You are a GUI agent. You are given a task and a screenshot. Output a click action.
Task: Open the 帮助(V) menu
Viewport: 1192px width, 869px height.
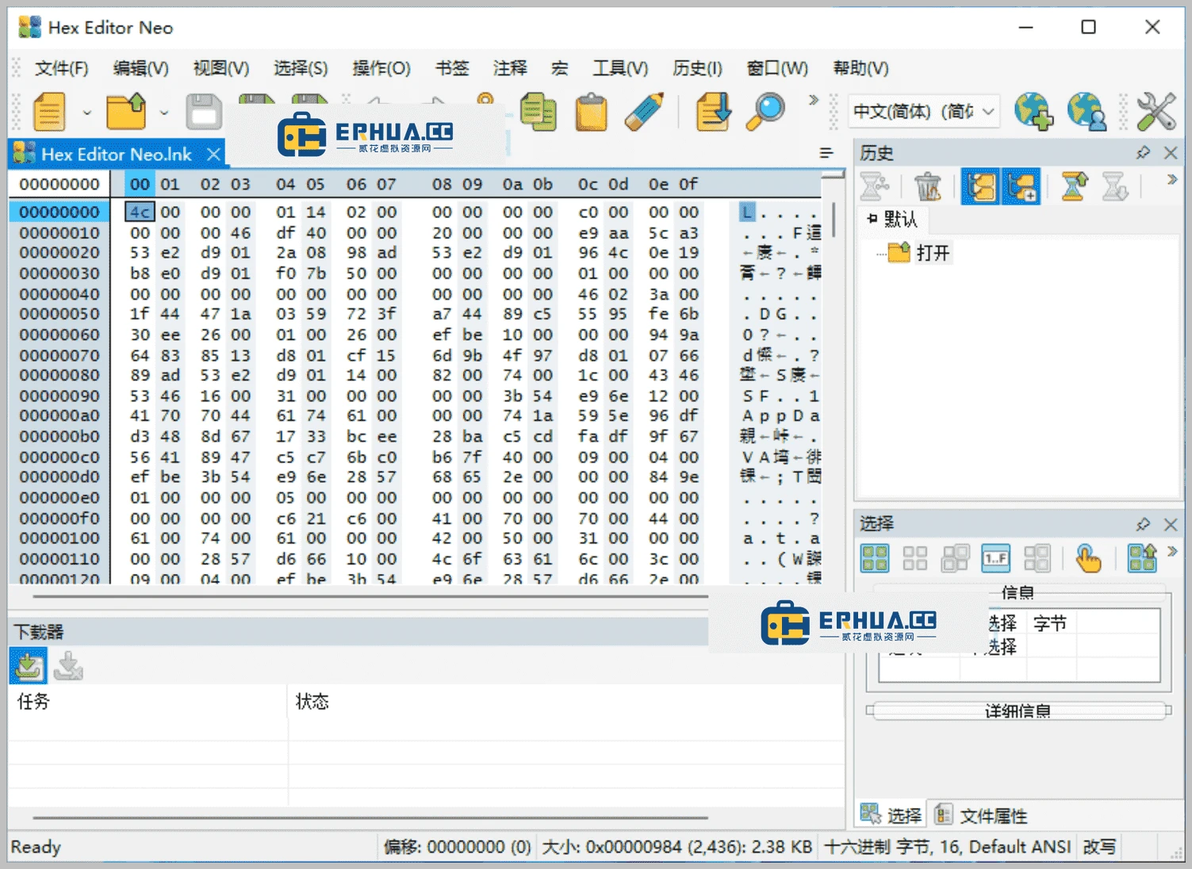click(861, 68)
